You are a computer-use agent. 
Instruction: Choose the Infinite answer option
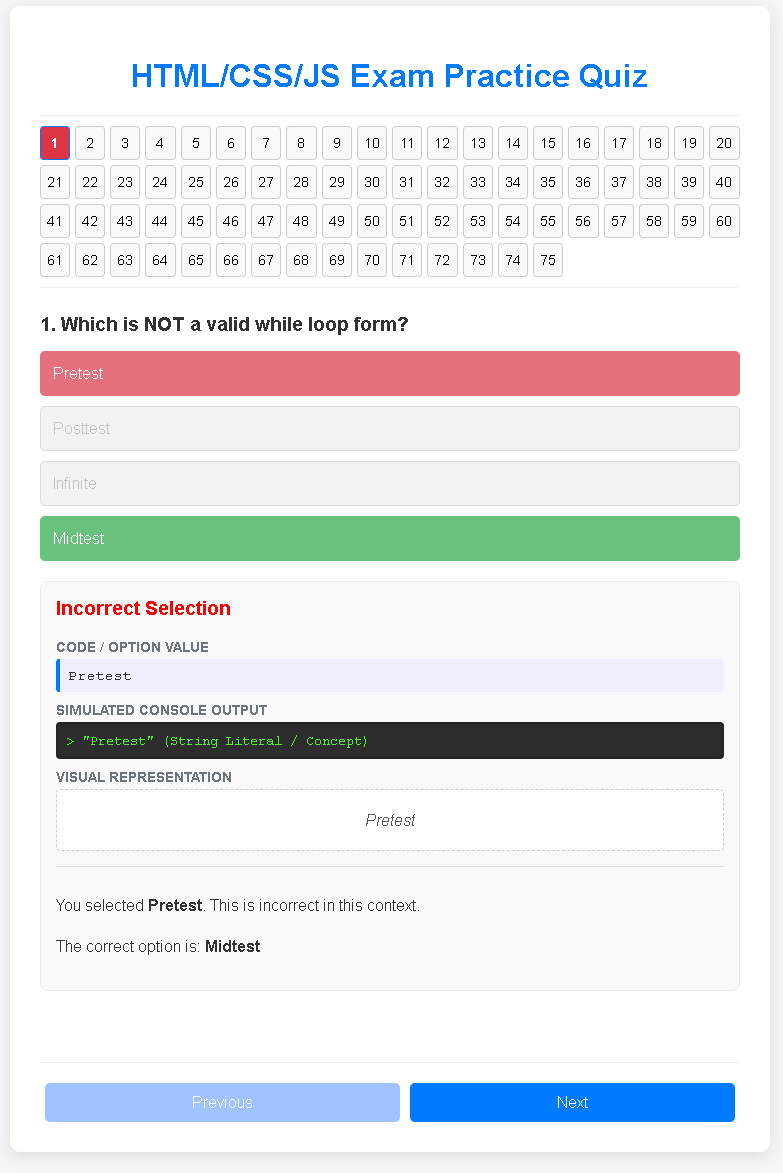(x=389, y=483)
